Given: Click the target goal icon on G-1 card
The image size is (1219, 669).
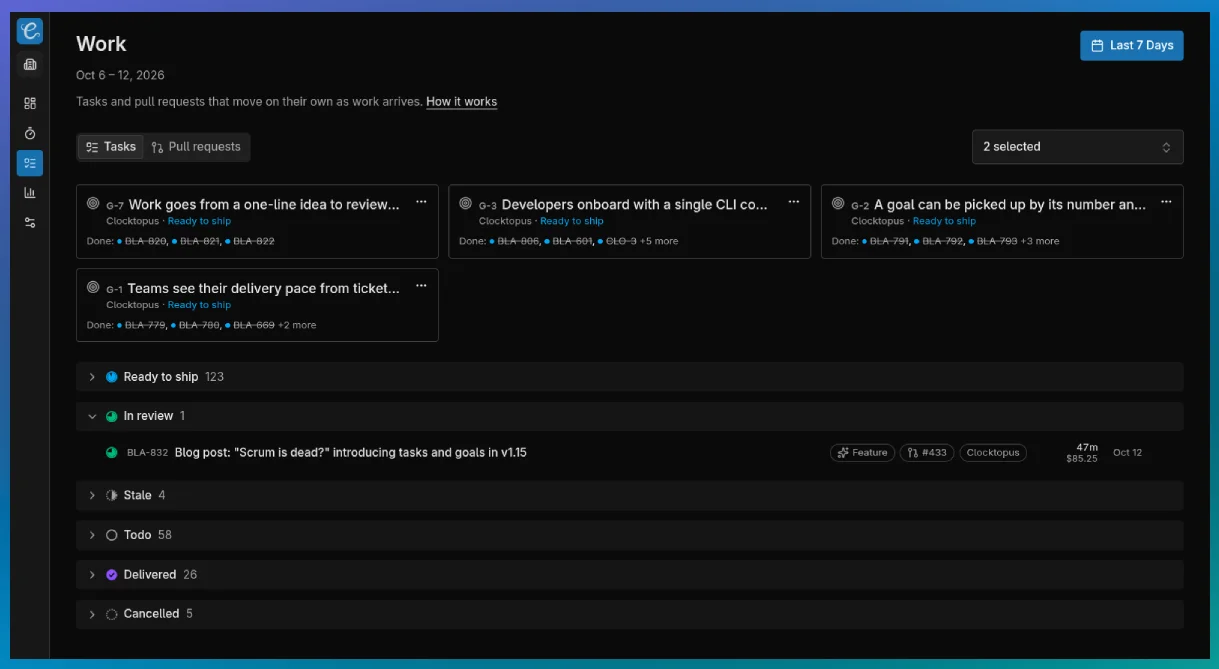Looking at the screenshot, I should pyautogui.click(x=93, y=287).
